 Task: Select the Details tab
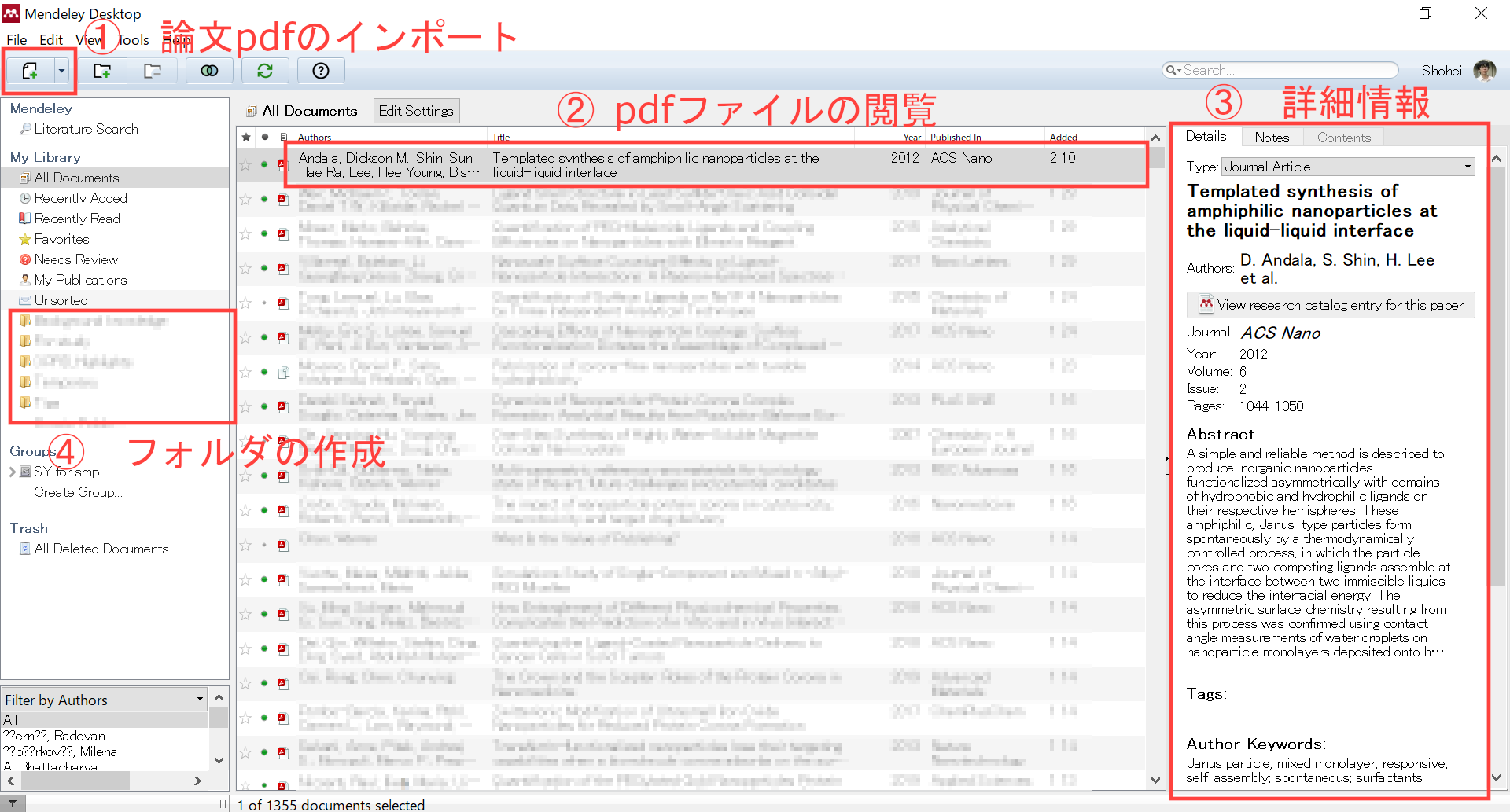pos(1206,136)
